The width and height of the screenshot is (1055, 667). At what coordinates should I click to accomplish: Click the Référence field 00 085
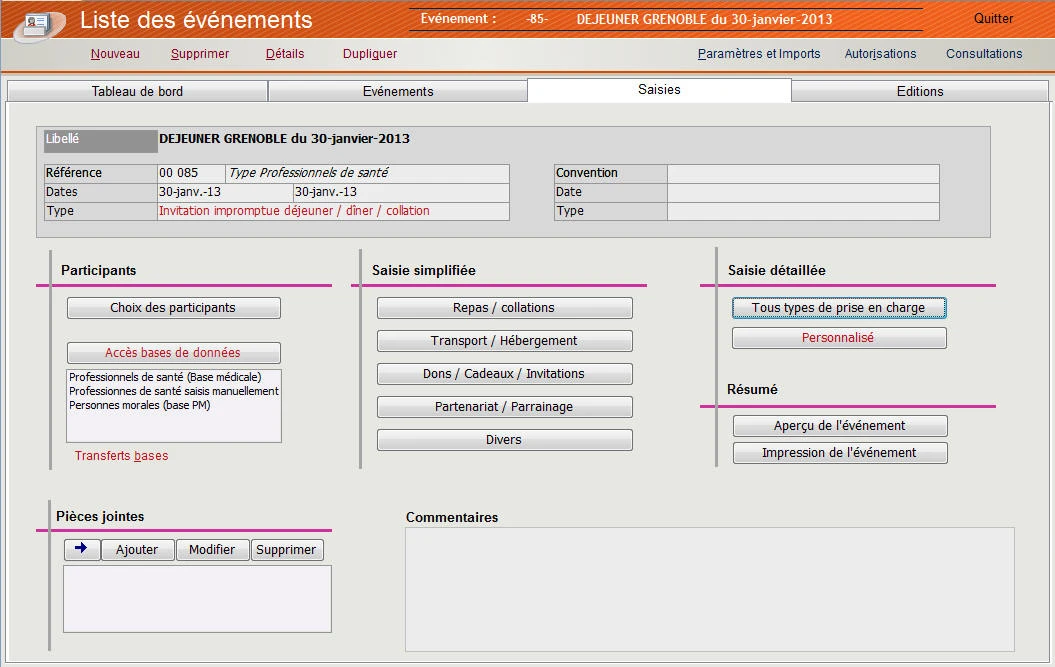(192, 173)
